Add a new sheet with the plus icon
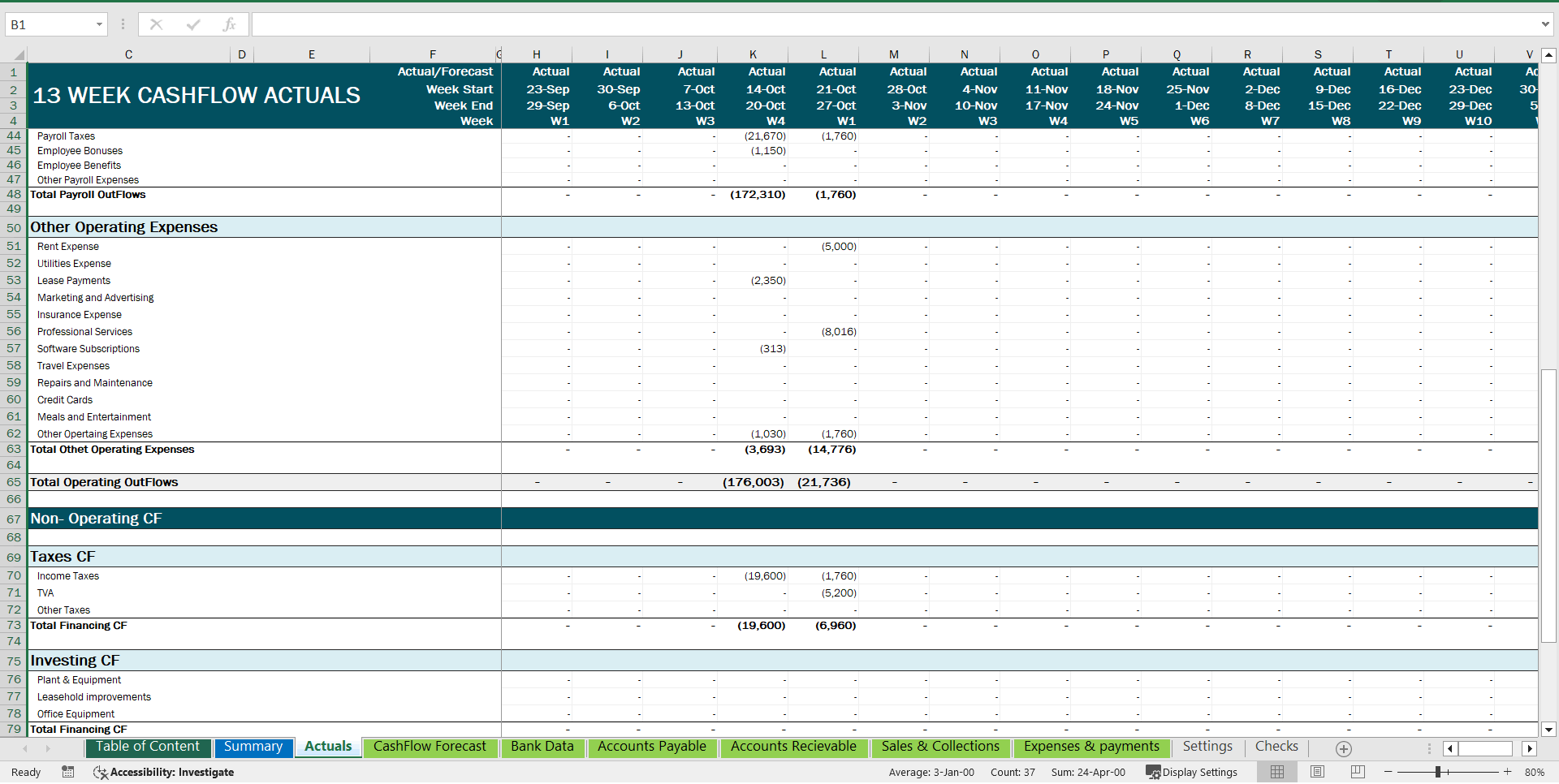 (1344, 749)
